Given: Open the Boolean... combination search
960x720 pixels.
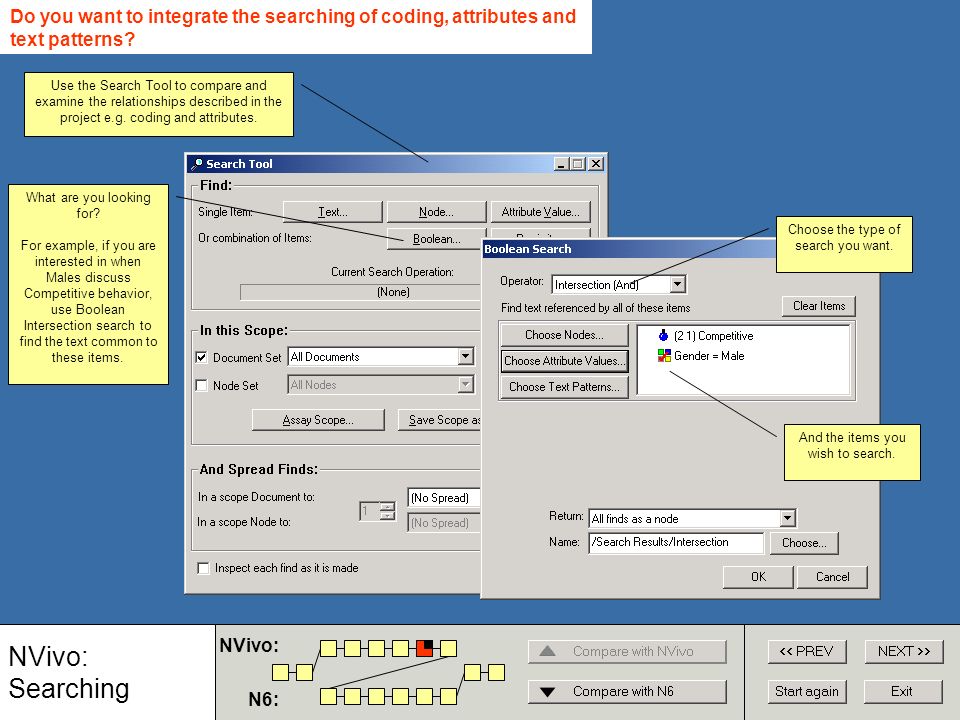Looking at the screenshot, I should 436,239.
